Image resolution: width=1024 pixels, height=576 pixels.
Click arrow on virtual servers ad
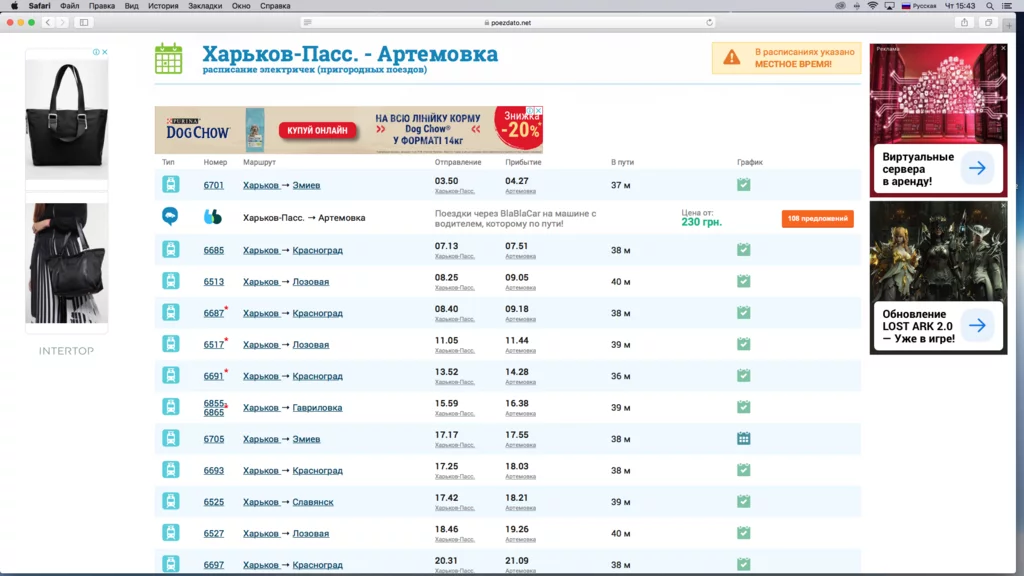977,168
